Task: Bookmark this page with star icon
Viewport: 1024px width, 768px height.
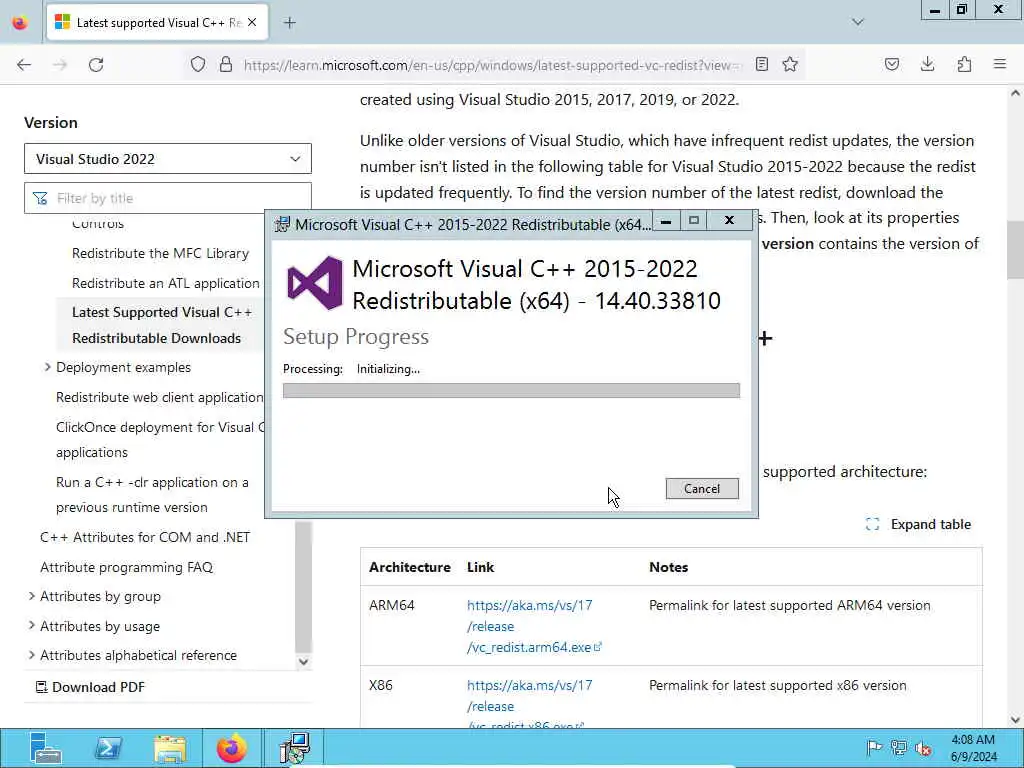Action: [x=790, y=64]
